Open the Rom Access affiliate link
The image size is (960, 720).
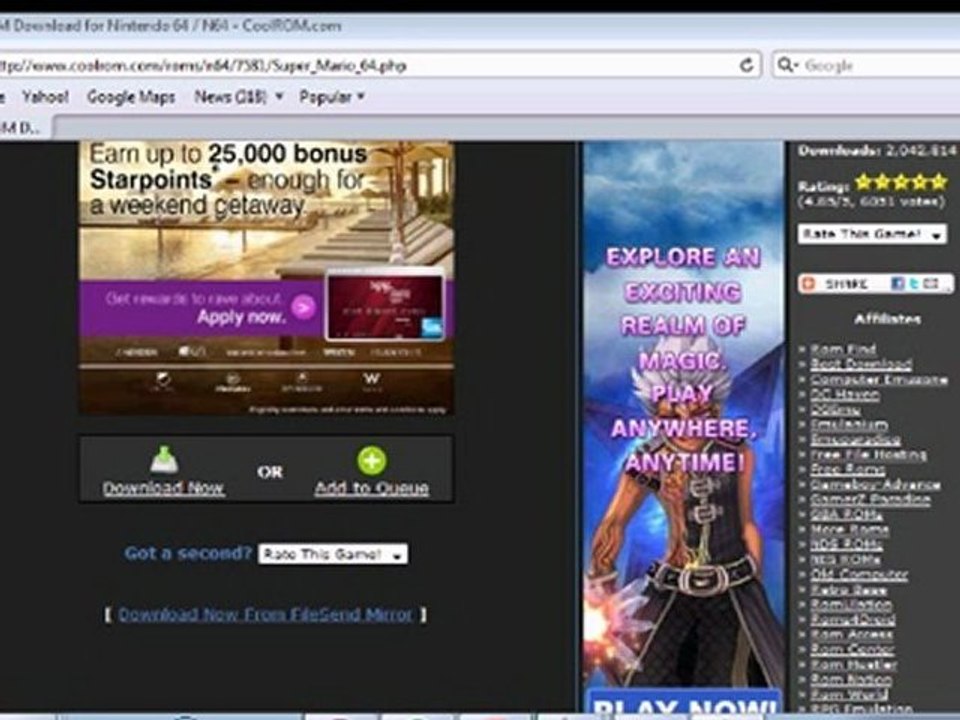click(852, 634)
